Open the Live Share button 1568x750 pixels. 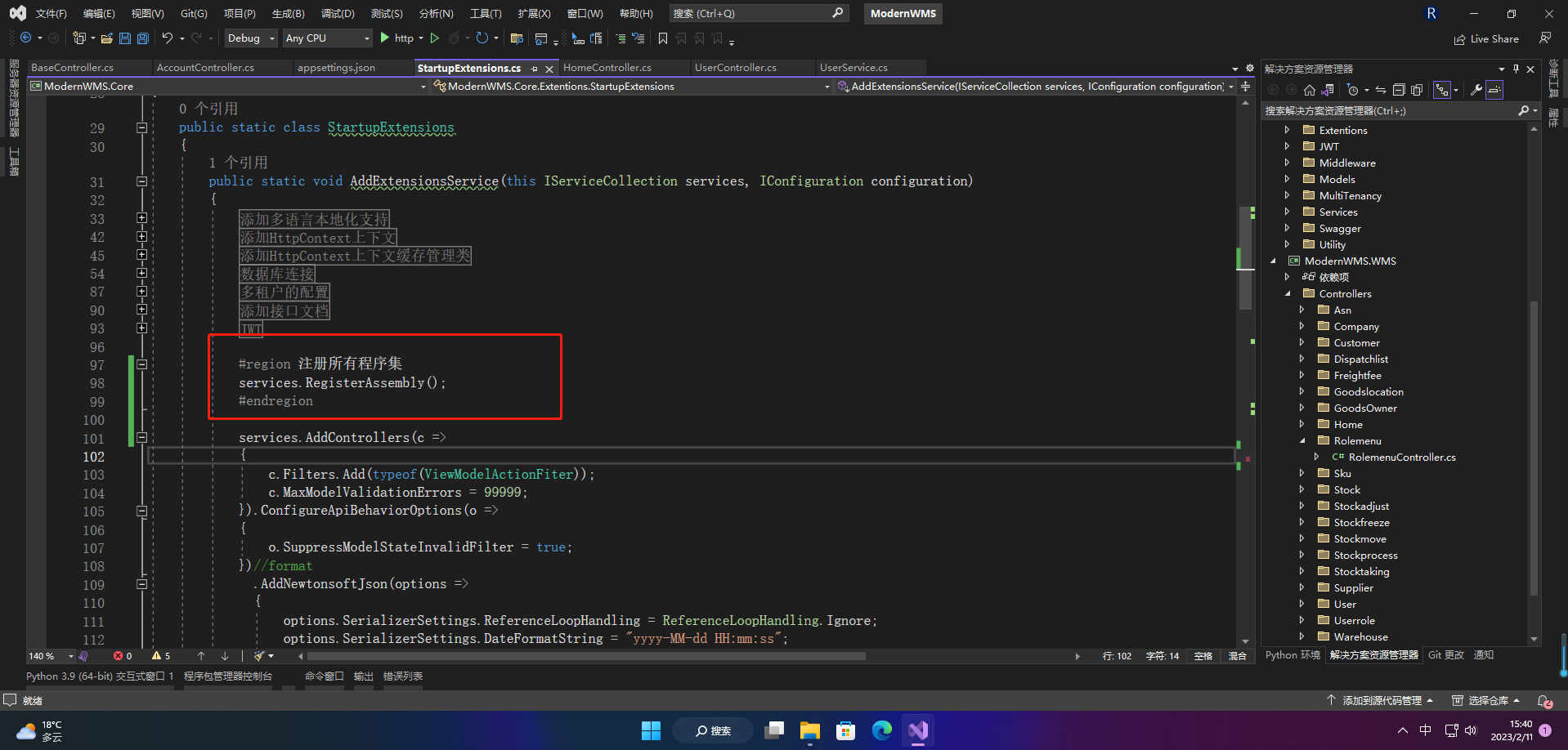click(1486, 38)
